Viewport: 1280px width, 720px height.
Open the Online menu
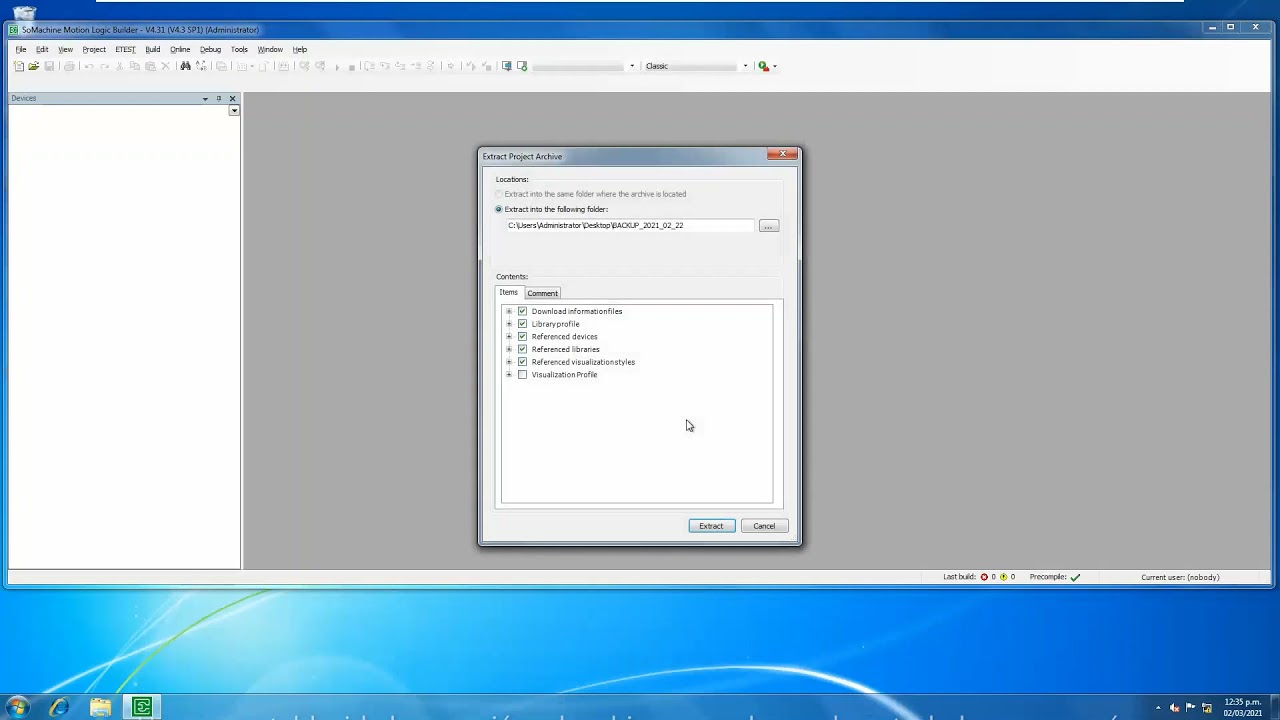(x=180, y=49)
